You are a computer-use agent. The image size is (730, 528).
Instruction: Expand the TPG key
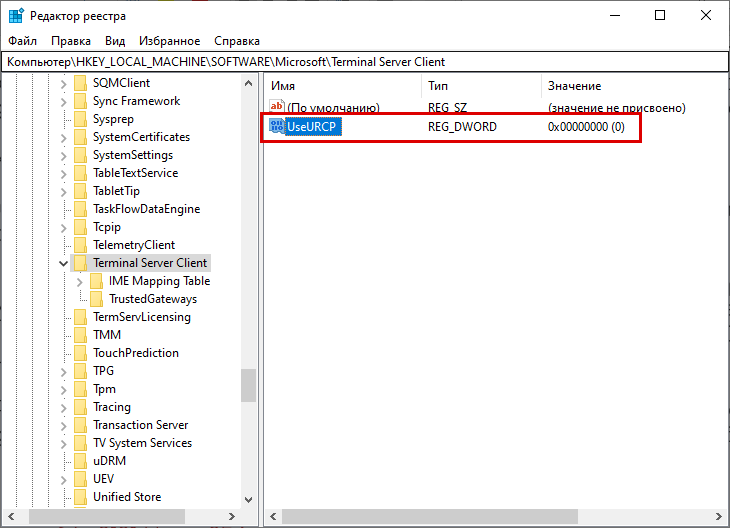(x=64, y=372)
